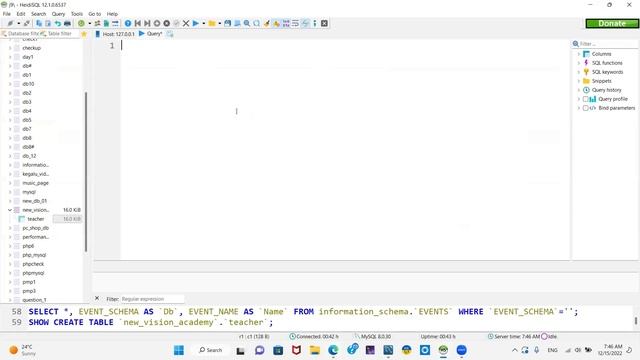
Task: Click the find text magnifier icon
Action: [247, 23]
